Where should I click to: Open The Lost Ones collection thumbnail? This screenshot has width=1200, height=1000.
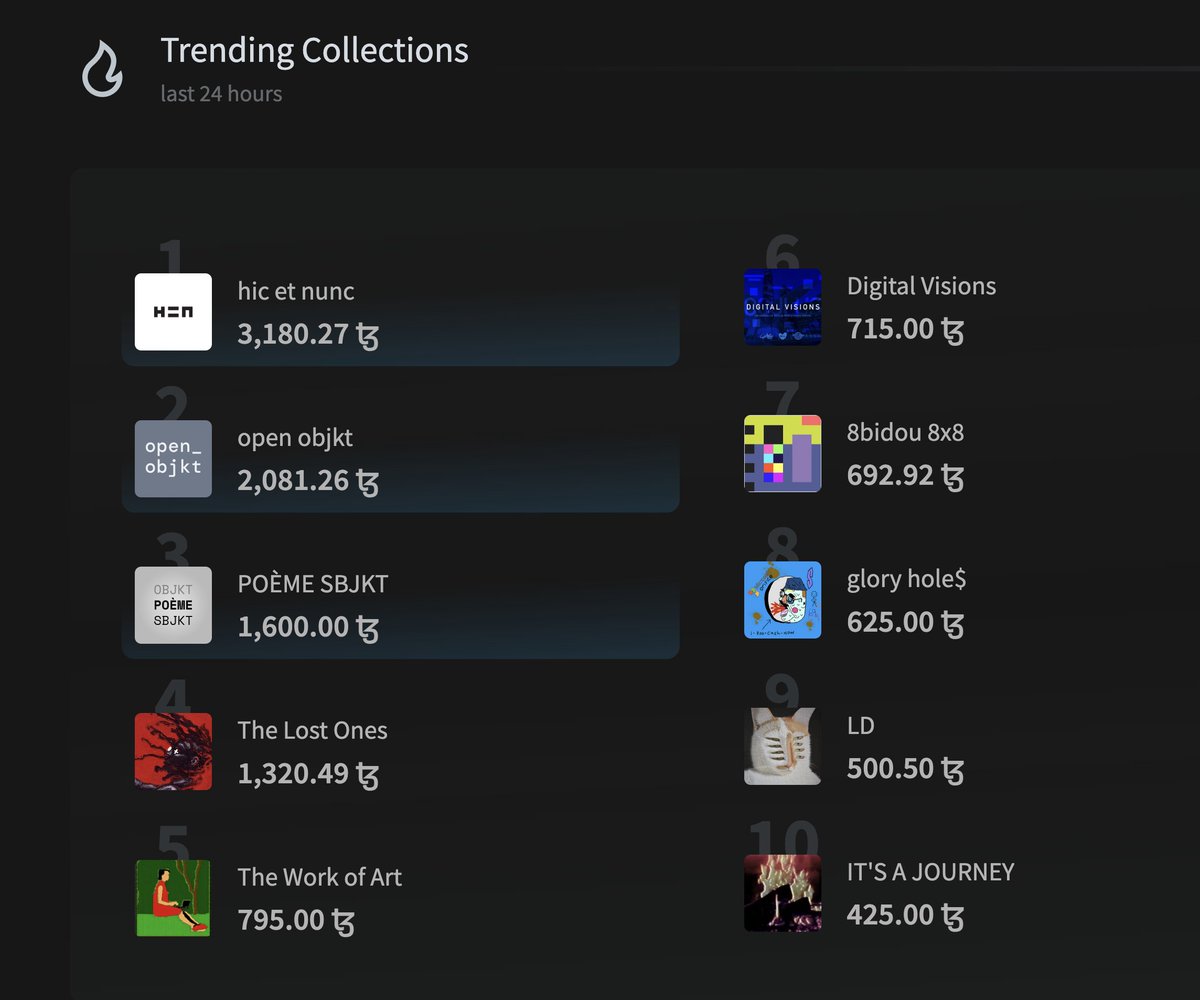[x=173, y=751]
